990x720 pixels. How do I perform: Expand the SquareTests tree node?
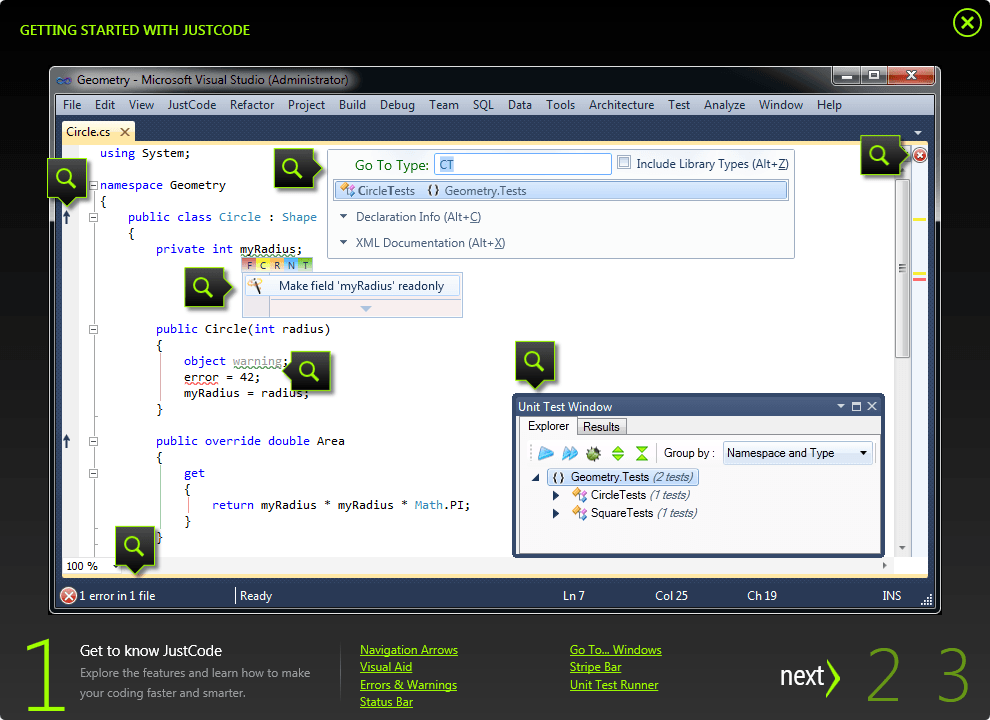pyautogui.click(x=556, y=513)
